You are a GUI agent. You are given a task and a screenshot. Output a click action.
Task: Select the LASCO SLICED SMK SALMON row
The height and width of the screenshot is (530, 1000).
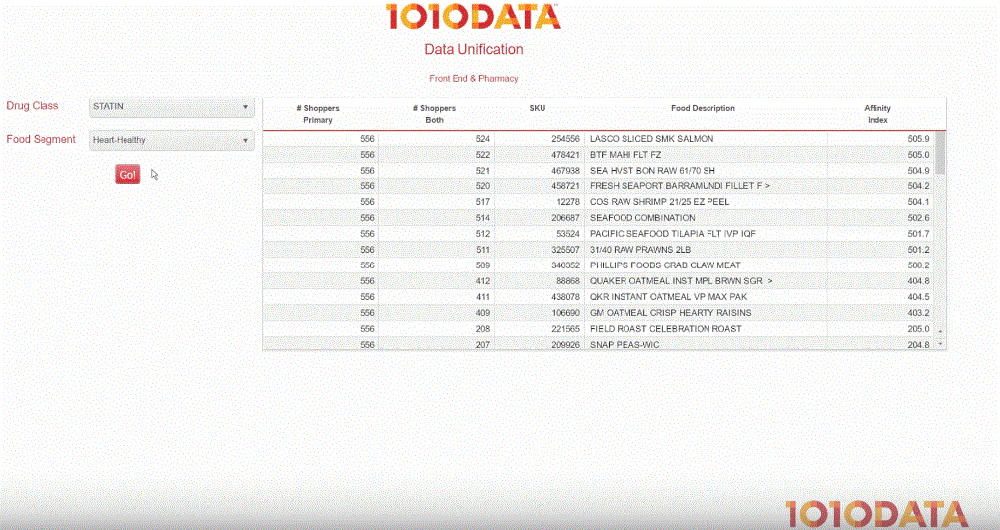599,139
